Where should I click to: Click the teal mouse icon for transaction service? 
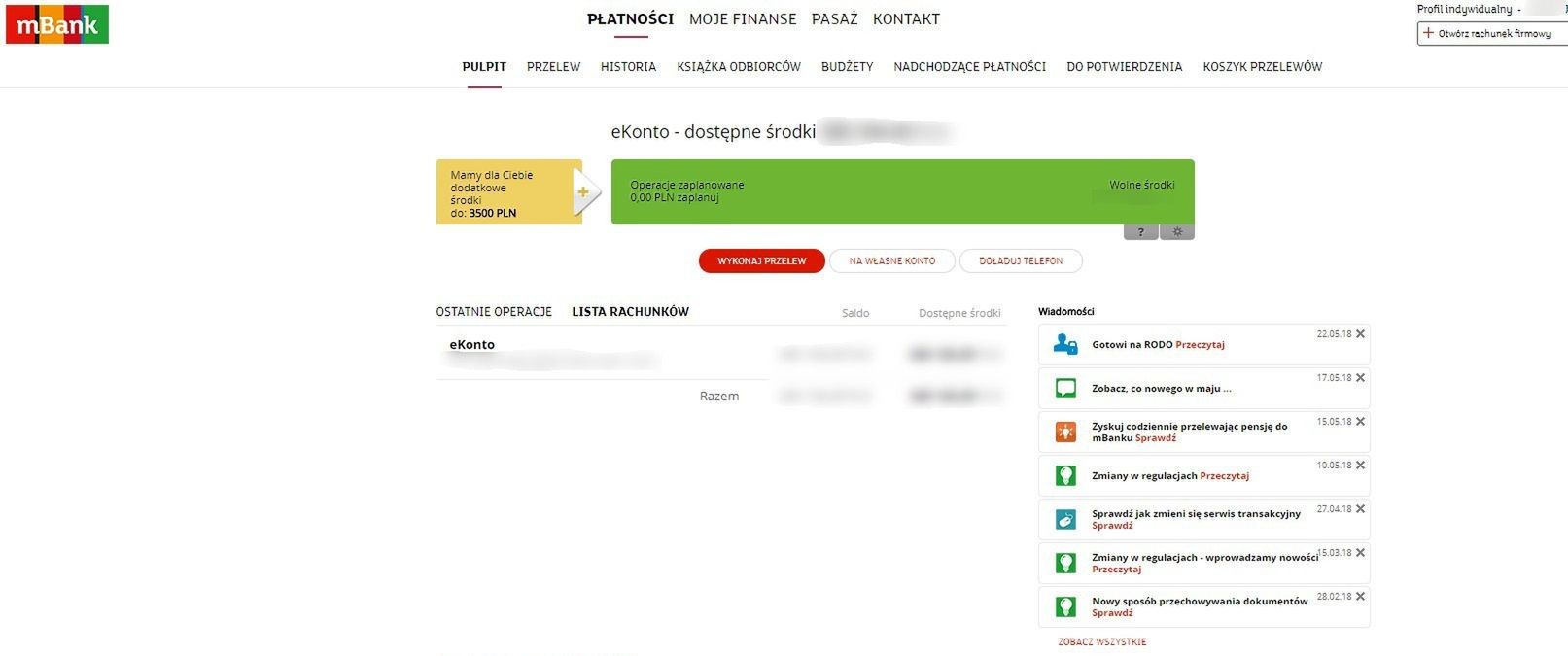click(1065, 519)
